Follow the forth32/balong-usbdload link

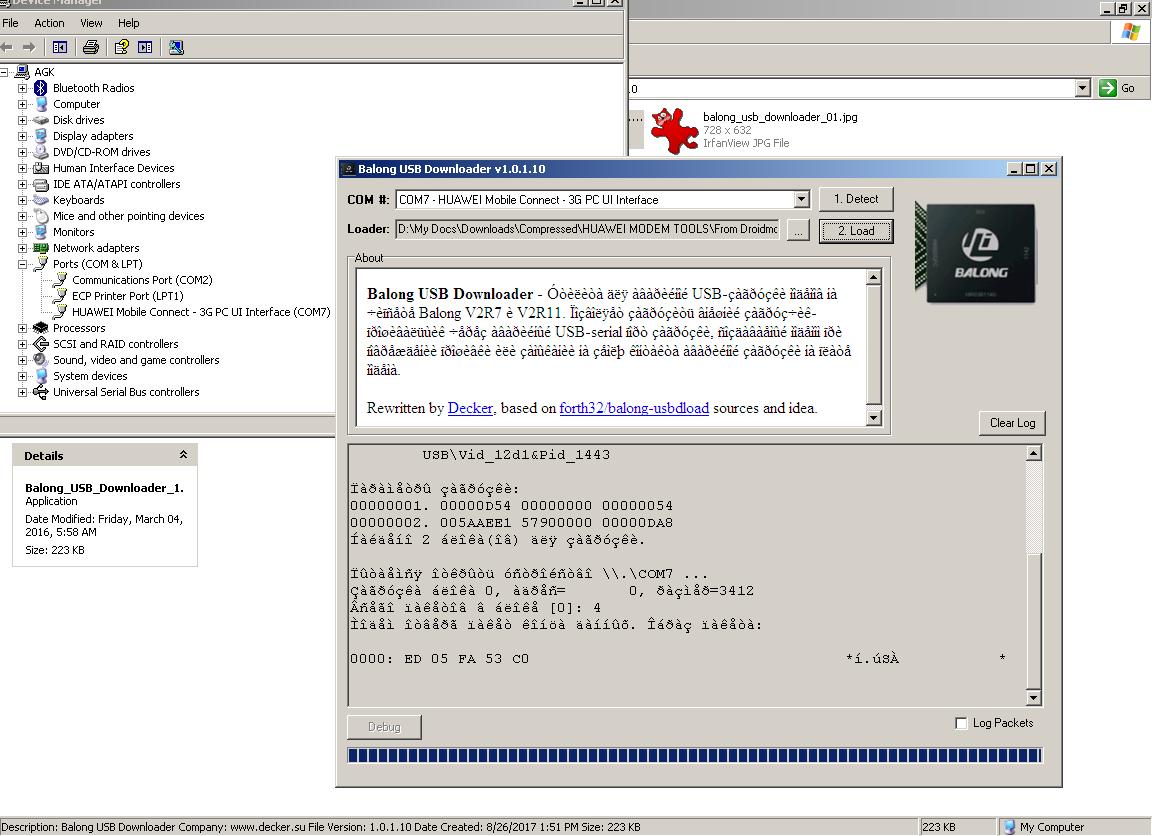[x=634, y=408]
